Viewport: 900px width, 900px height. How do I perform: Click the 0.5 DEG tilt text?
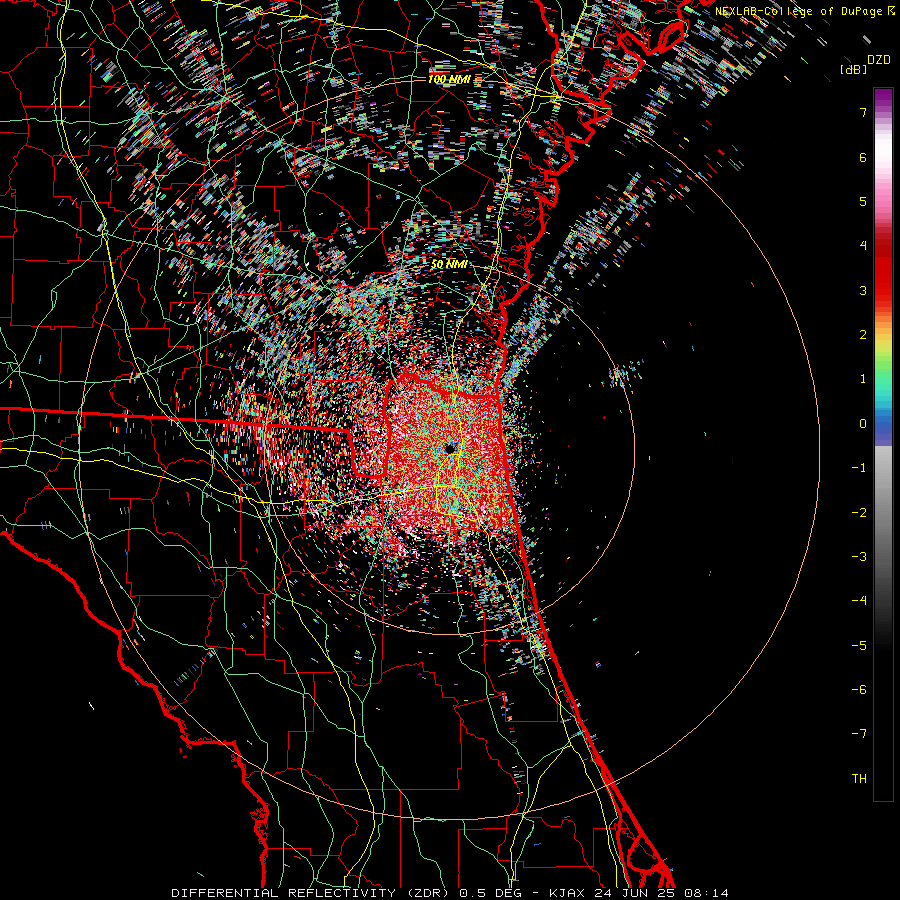(x=490, y=893)
